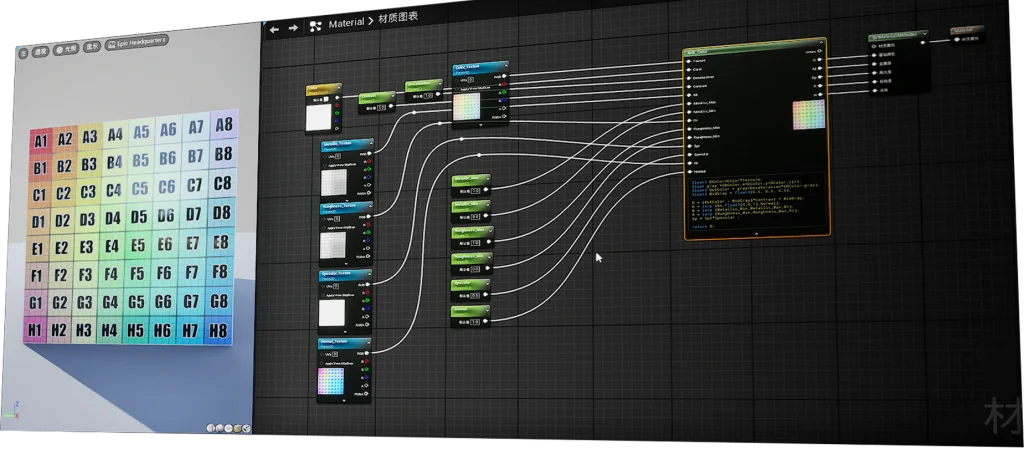
Task: Collapse Specular_Texture node header chevron
Action: 369,274
